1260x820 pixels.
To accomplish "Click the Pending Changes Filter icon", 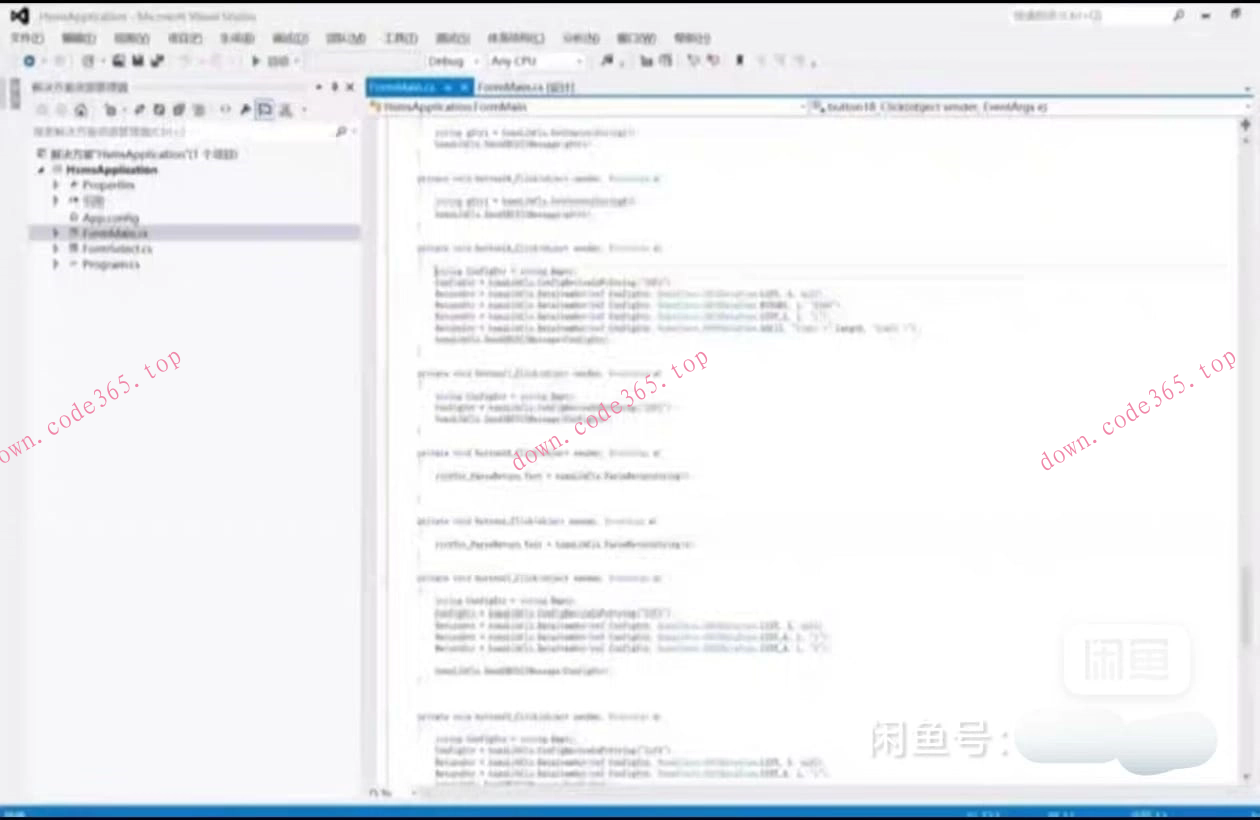I will click(110, 110).
